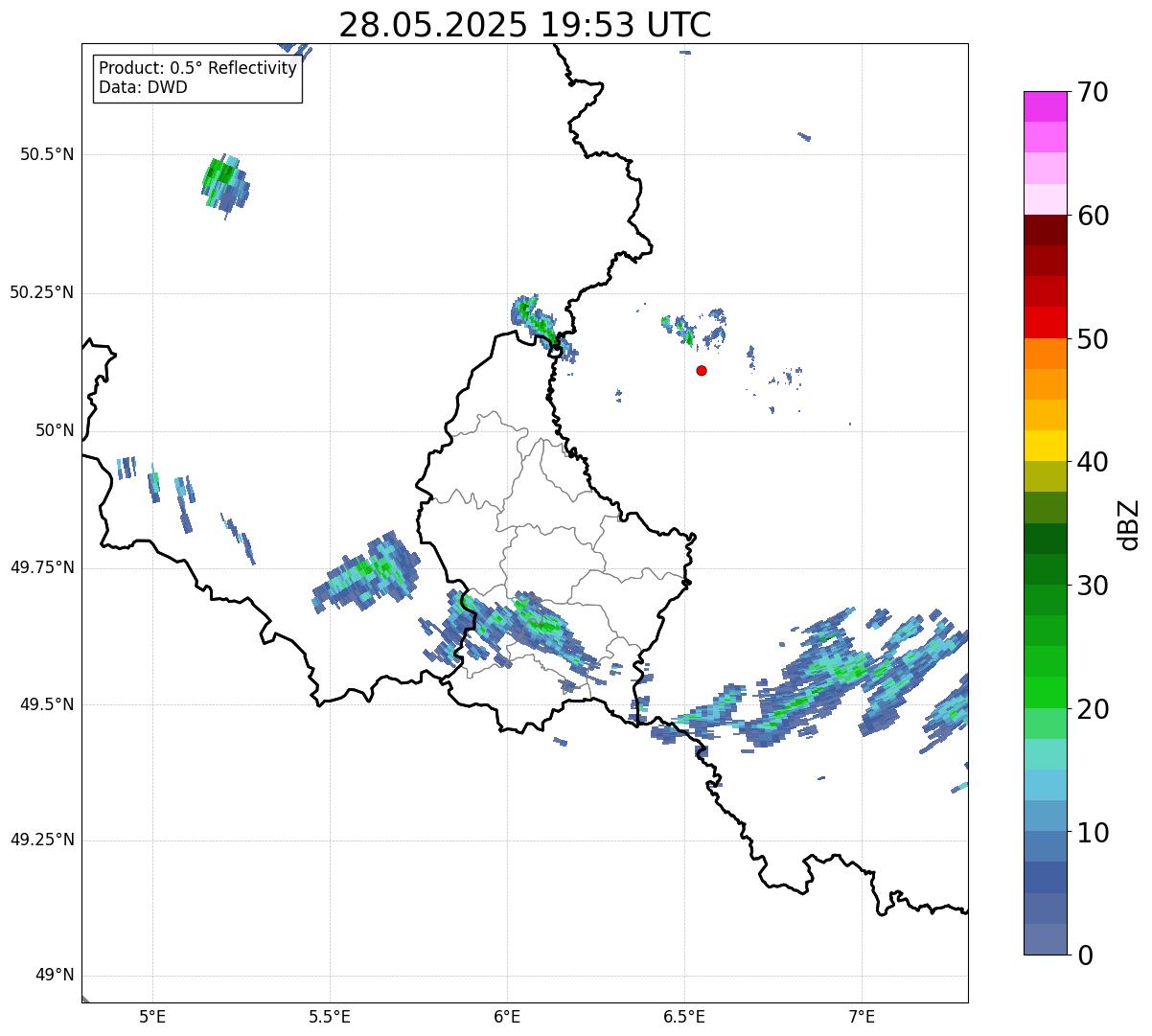Click the magenta top colorbar segment
1152x1036 pixels.
click(x=1045, y=106)
